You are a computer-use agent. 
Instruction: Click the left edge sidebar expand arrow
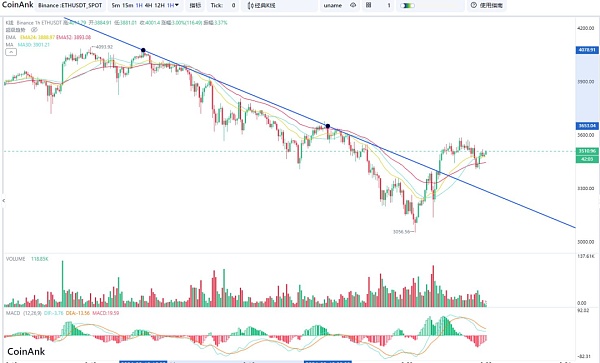3,200
